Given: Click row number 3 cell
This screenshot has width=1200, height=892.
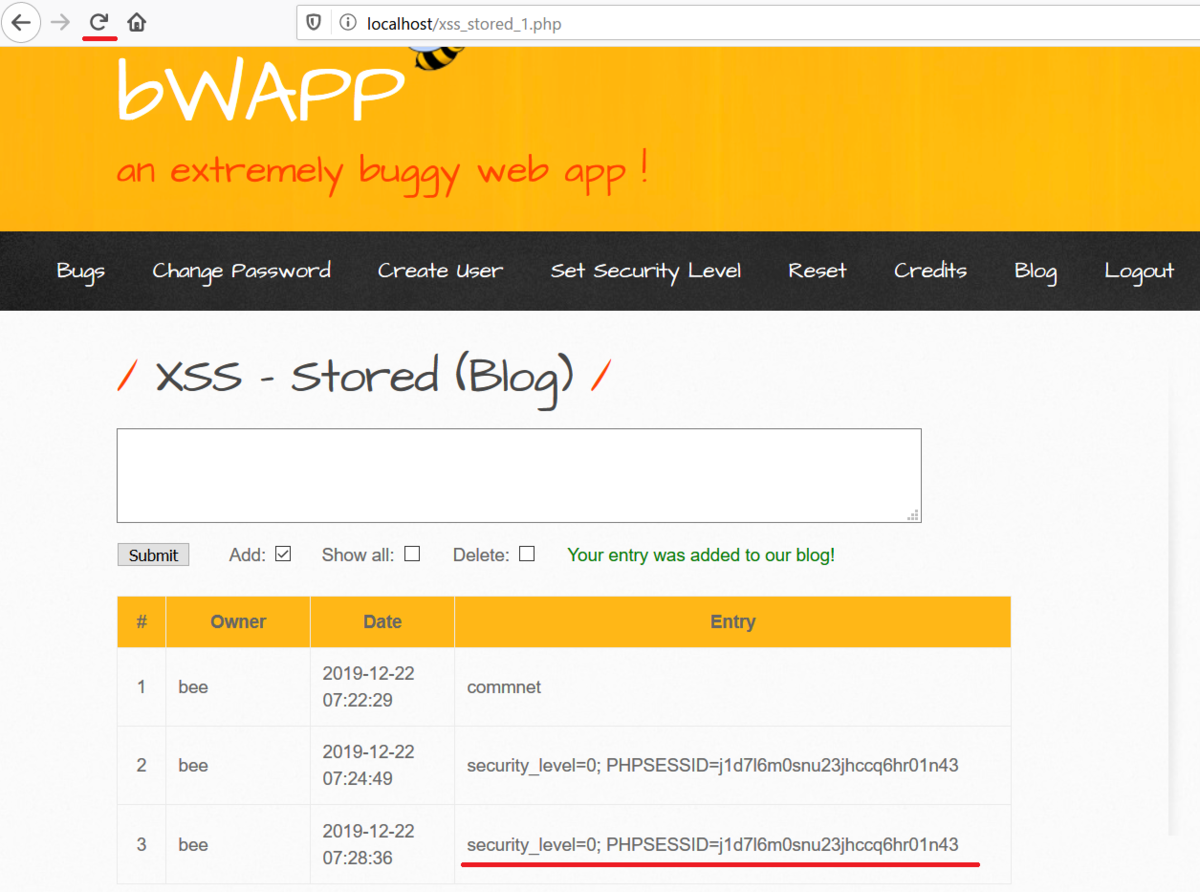Looking at the screenshot, I should [x=142, y=844].
